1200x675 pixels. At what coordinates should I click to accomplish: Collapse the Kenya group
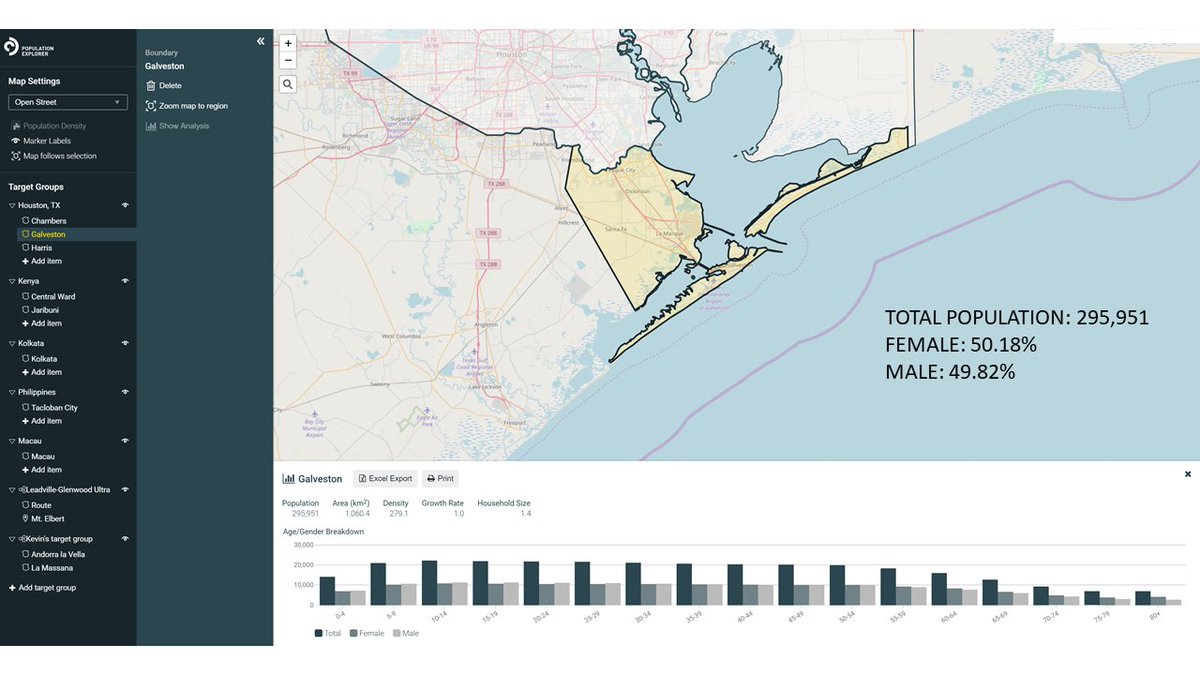point(12,281)
